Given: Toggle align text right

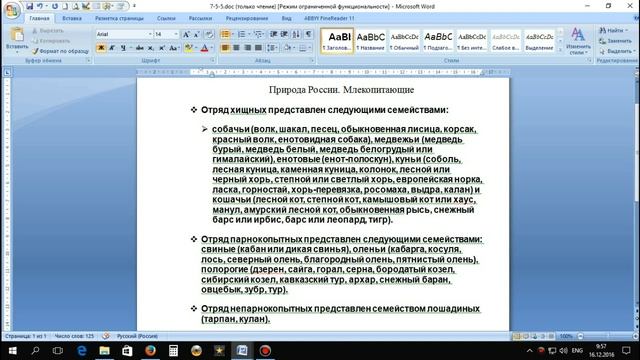Looking at the screenshot, I should click(x=247, y=48).
